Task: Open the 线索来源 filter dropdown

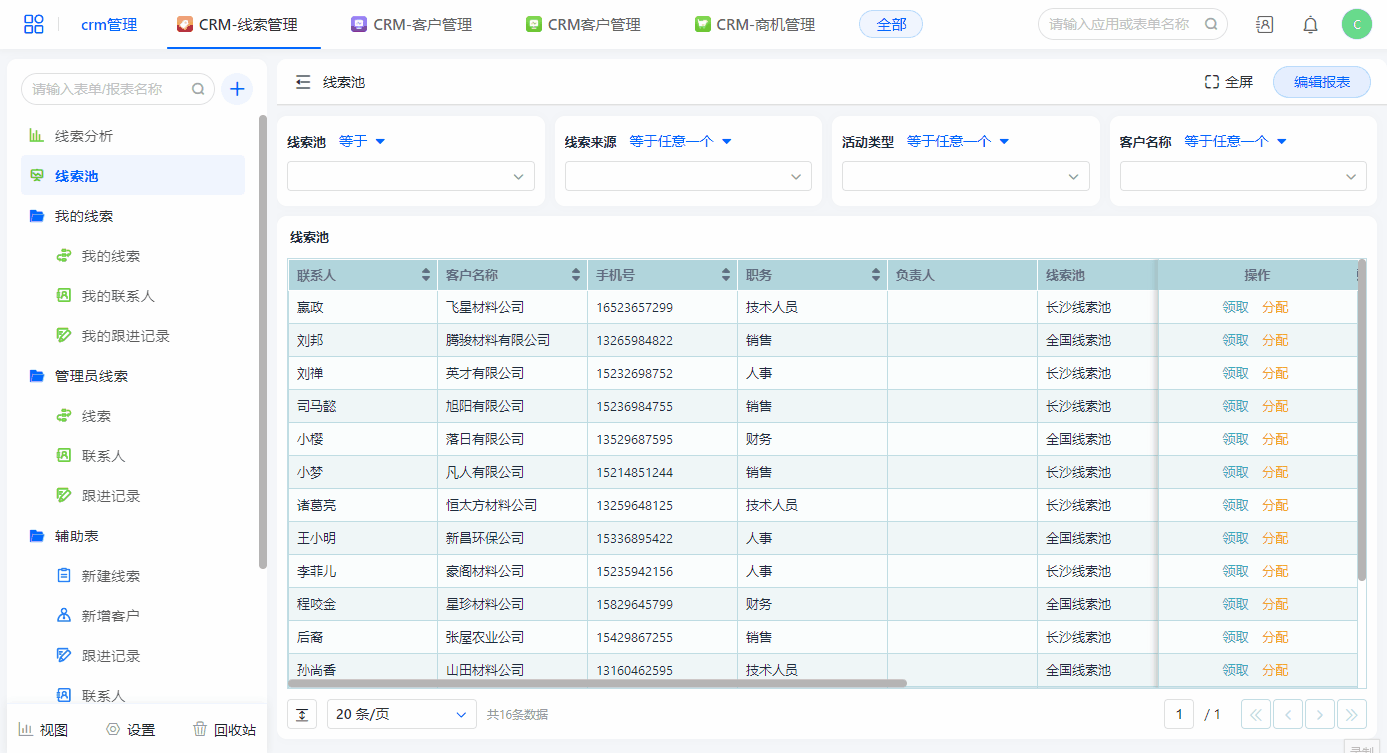Action: [687, 177]
